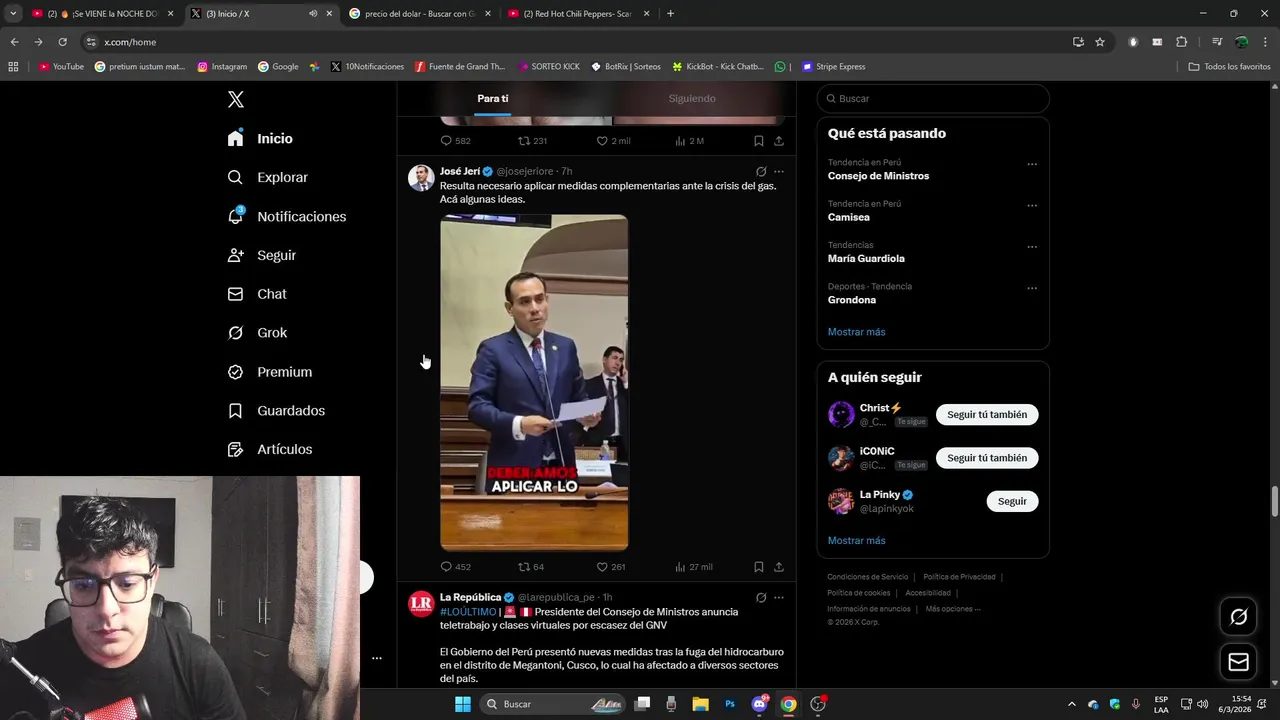Open La República profile avatar
This screenshot has width=1280, height=720.
click(x=421, y=604)
